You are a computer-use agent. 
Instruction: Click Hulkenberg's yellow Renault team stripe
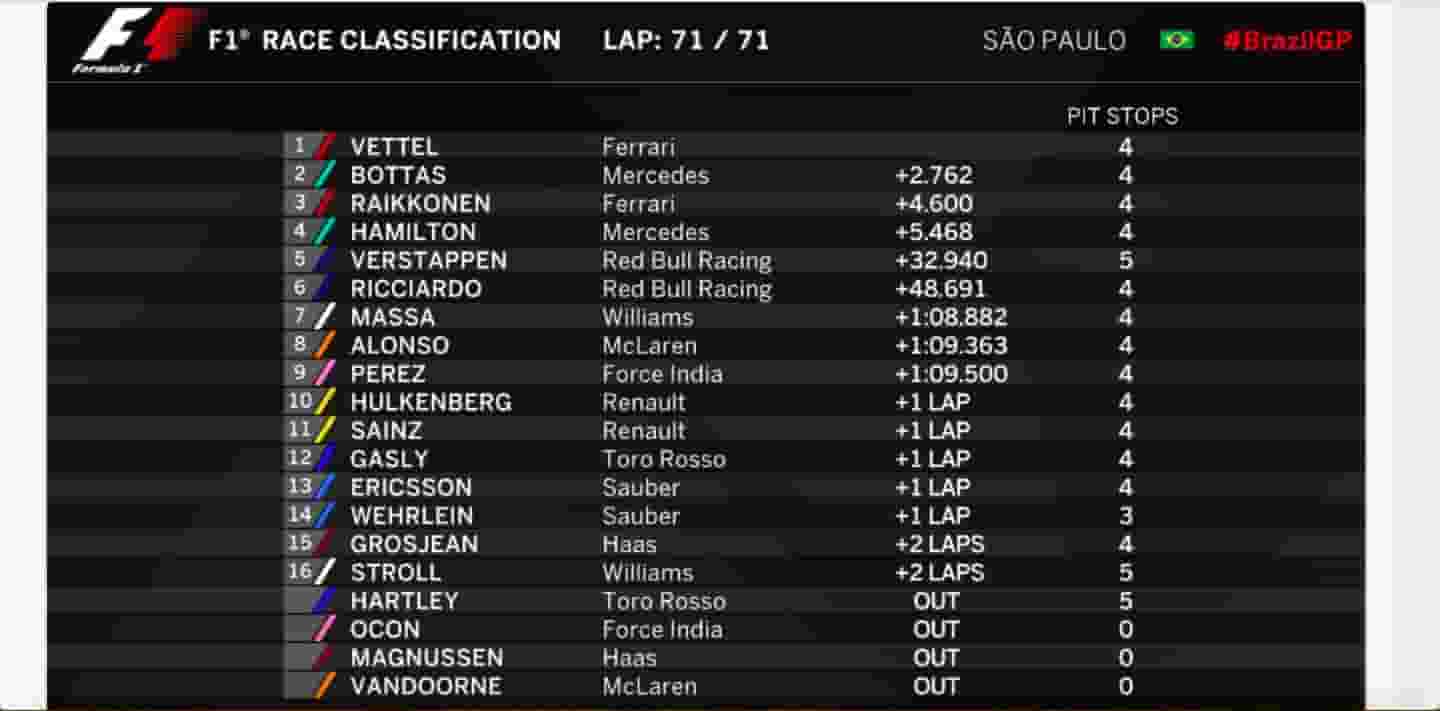point(325,402)
